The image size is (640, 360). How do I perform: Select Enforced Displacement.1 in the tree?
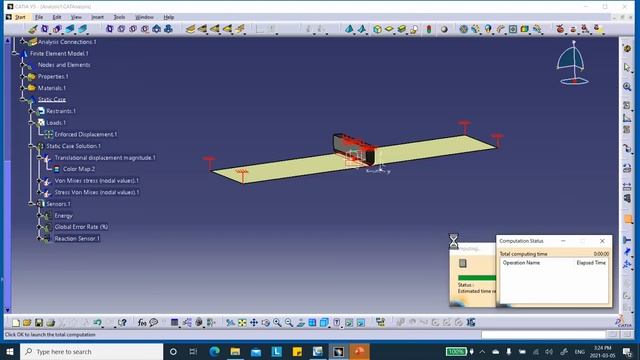coord(86,134)
